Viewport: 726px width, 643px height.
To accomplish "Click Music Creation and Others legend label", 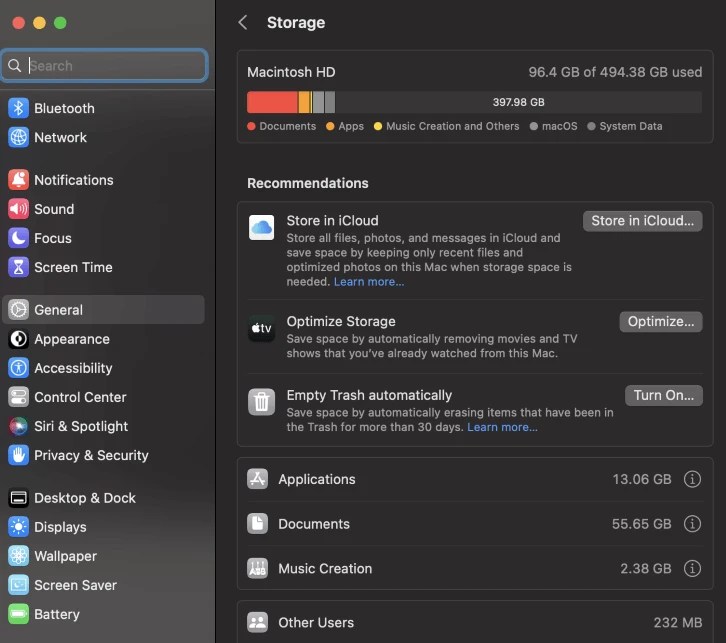I will (x=452, y=126).
